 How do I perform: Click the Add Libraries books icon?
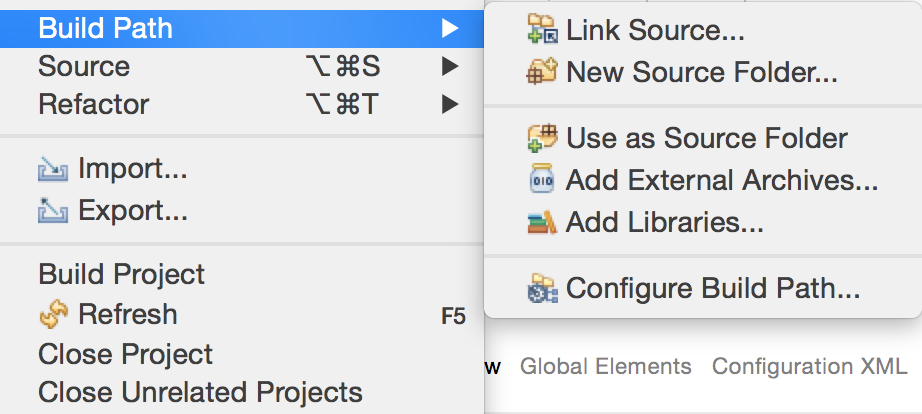pyautogui.click(x=541, y=222)
